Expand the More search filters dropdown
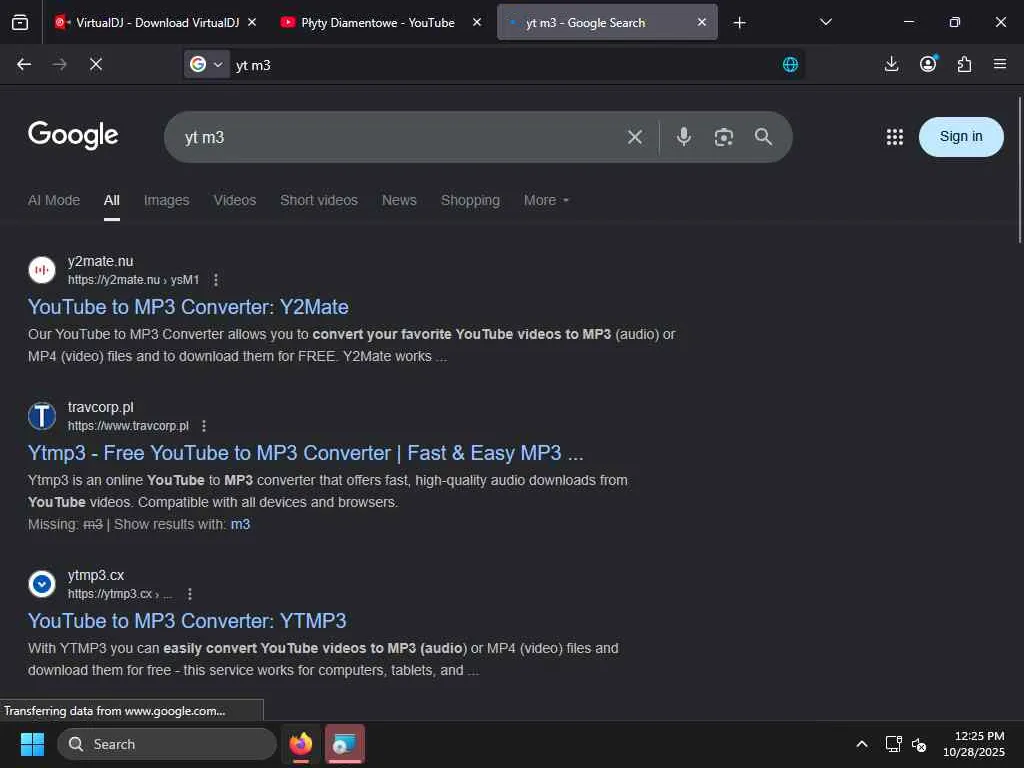Image resolution: width=1024 pixels, height=768 pixels. pyautogui.click(x=546, y=200)
